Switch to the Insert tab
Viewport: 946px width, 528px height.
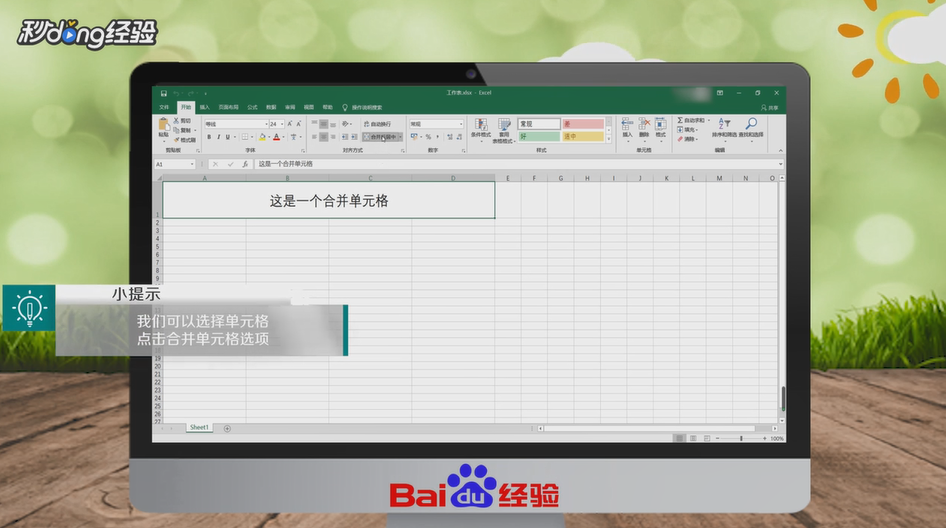coord(205,107)
